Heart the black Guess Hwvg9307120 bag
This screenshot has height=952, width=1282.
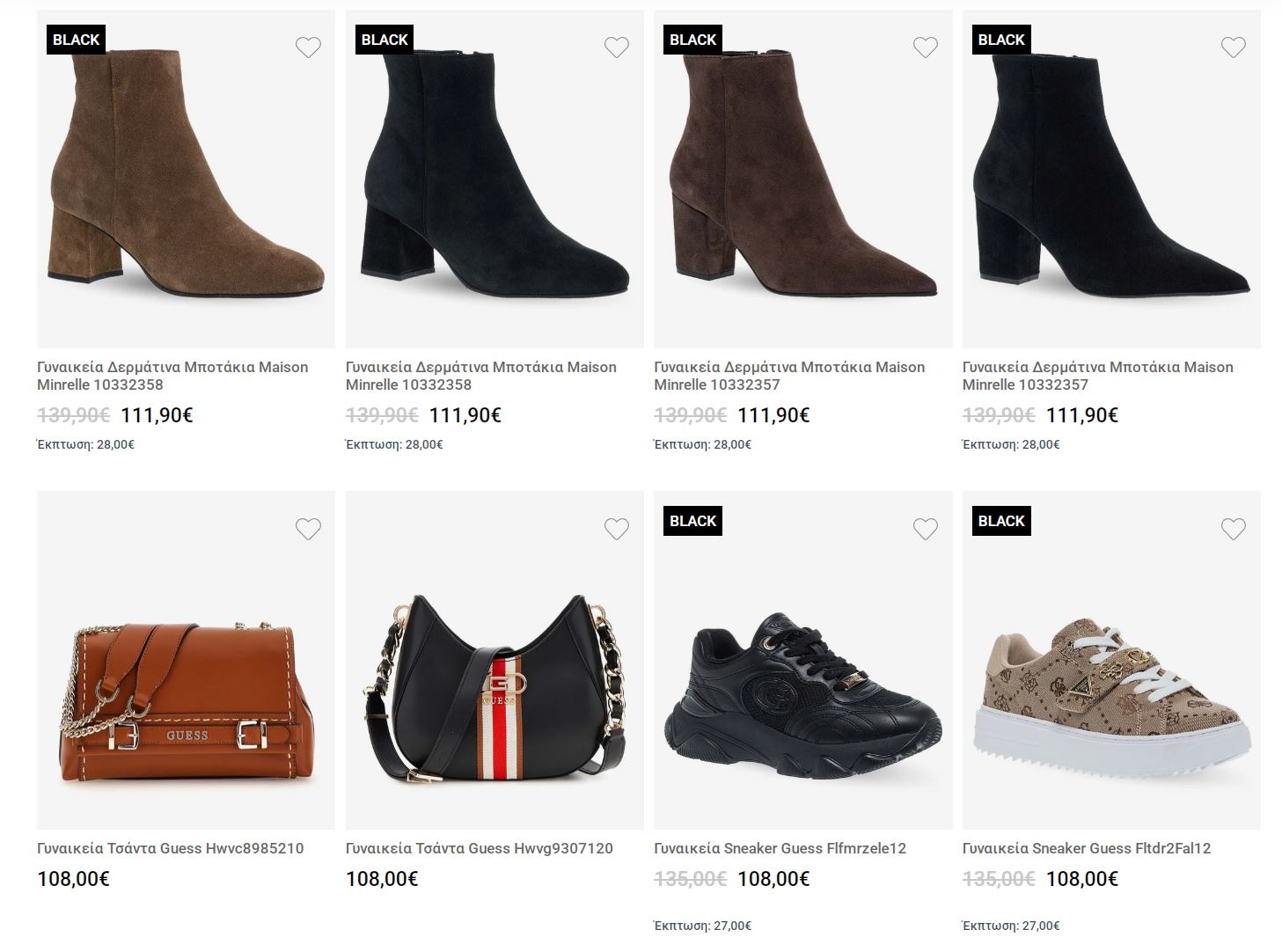[x=617, y=529]
